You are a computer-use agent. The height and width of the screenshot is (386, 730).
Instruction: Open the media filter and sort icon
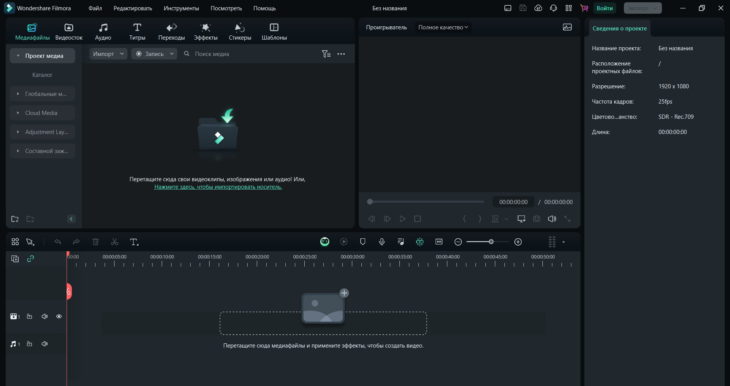pyautogui.click(x=326, y=54)
